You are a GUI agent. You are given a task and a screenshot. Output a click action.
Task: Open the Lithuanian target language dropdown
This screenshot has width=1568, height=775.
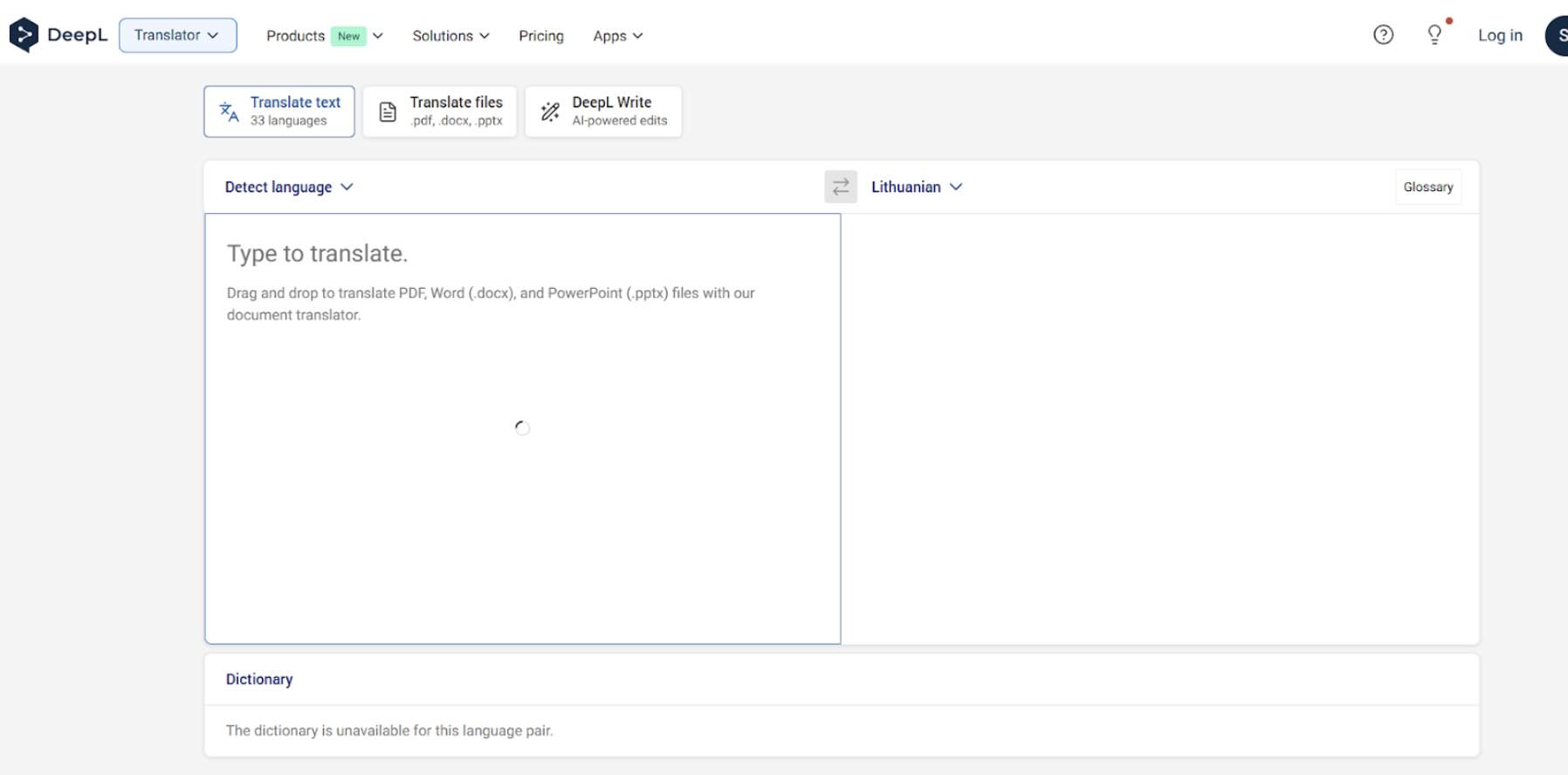point(917,187)
